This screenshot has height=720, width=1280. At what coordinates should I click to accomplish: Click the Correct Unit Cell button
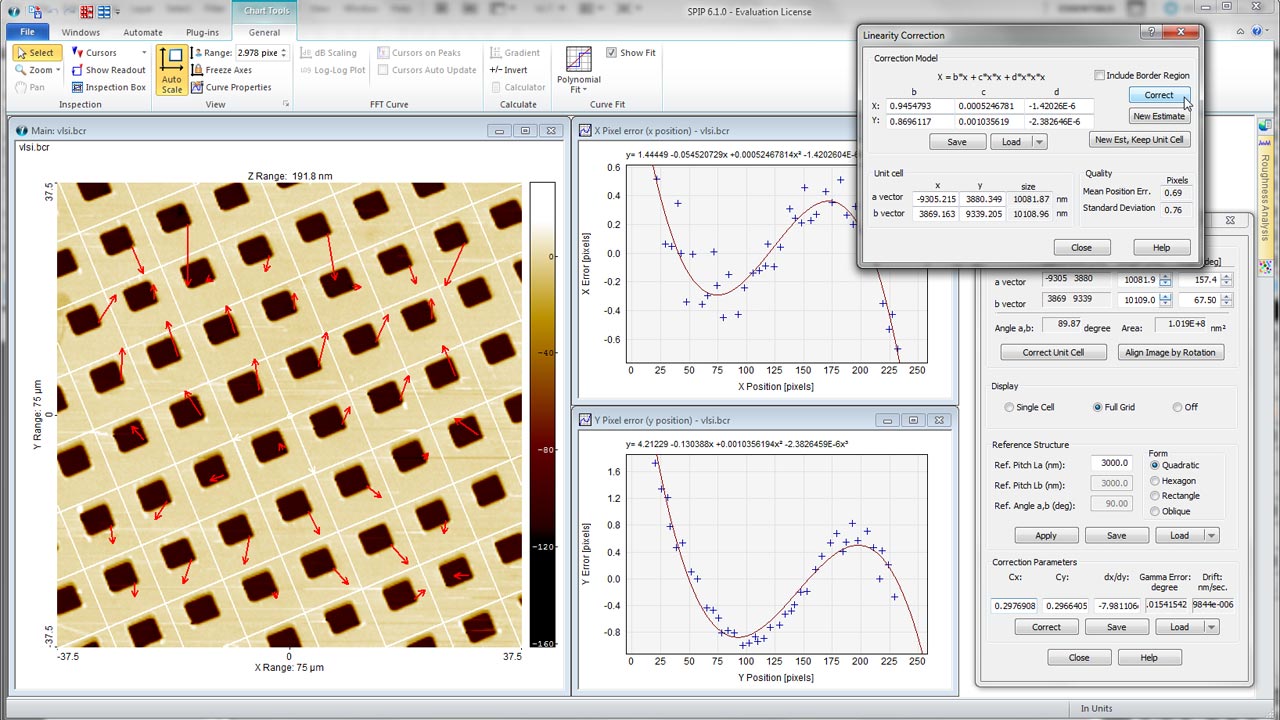tap(1053, 352)
